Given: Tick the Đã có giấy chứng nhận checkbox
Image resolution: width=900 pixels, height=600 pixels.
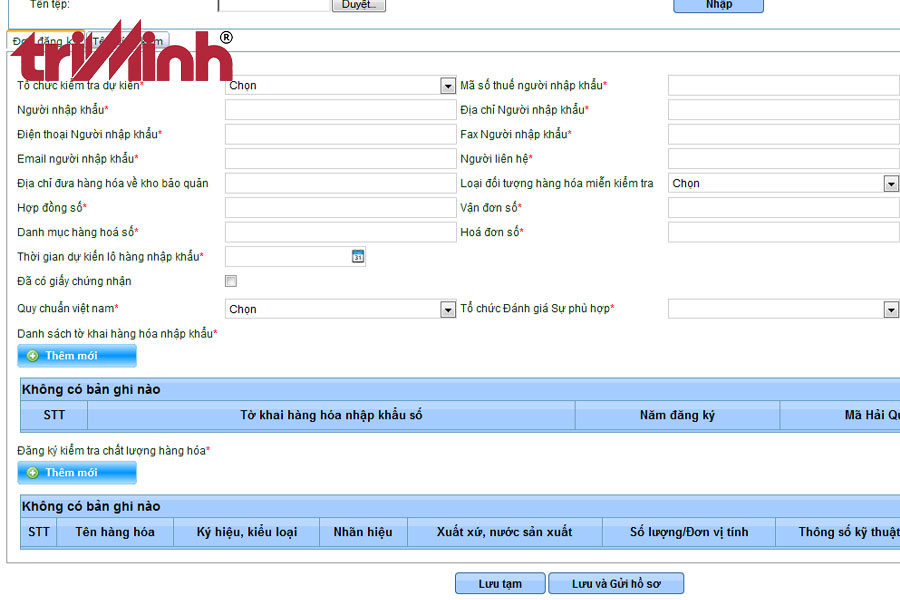Looking at the screenshot, I should click(231, 281).
